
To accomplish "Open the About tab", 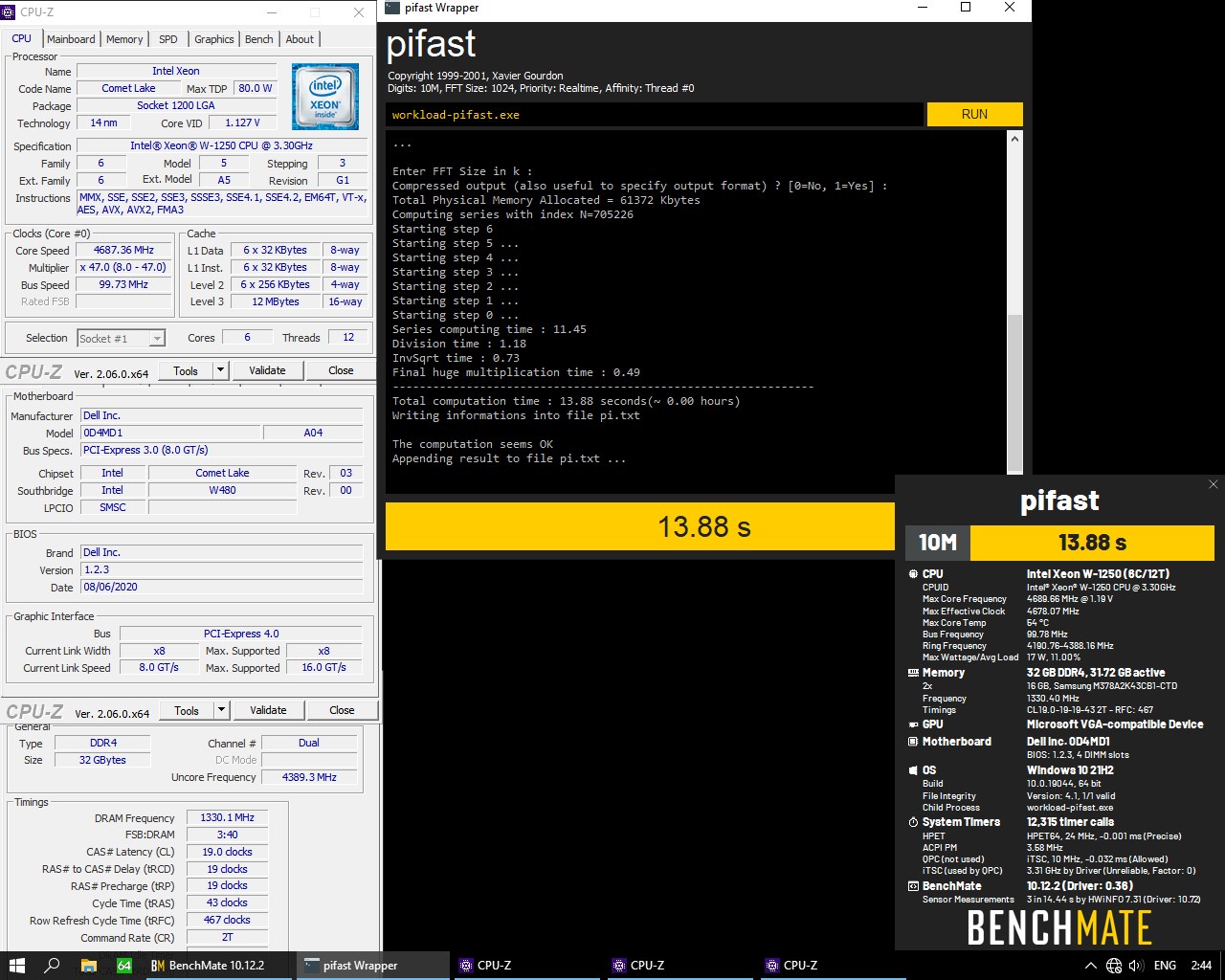I will [300, 39].
